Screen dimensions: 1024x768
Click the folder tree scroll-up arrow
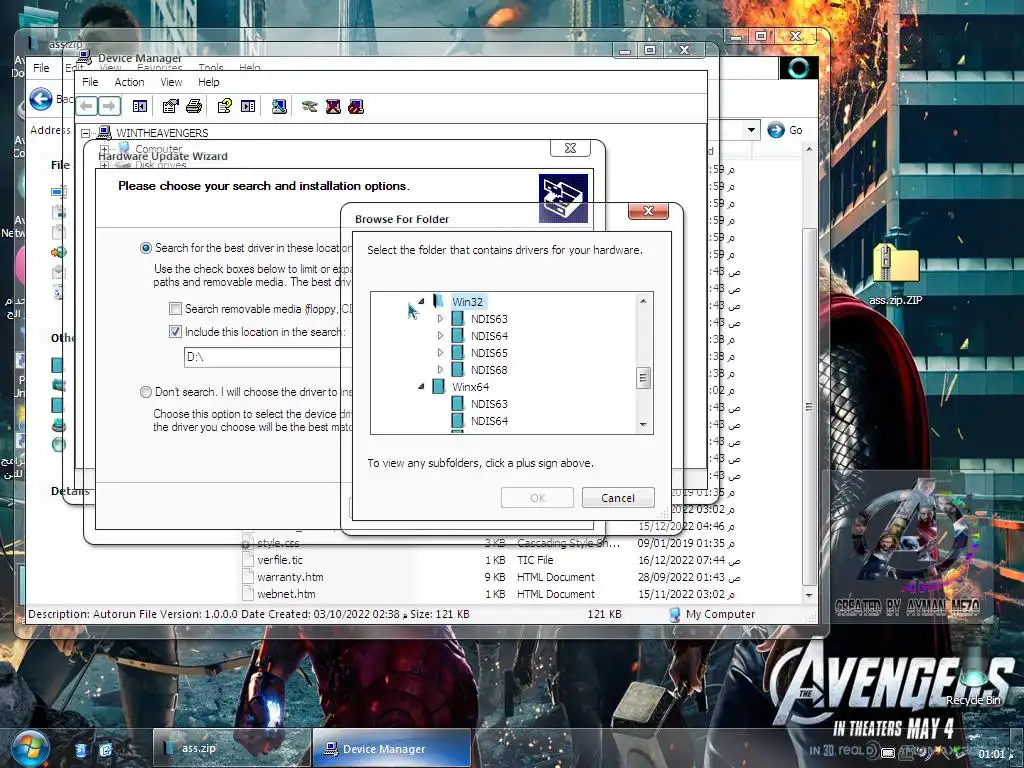(x=643, y=301)
